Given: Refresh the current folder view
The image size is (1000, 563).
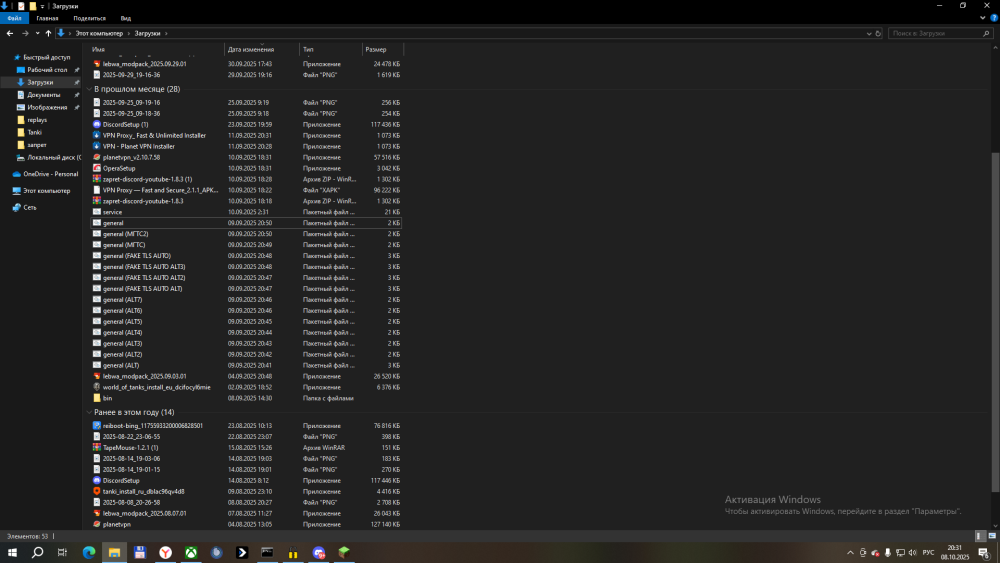Looking at the screenshot, I should pos(878,33).
